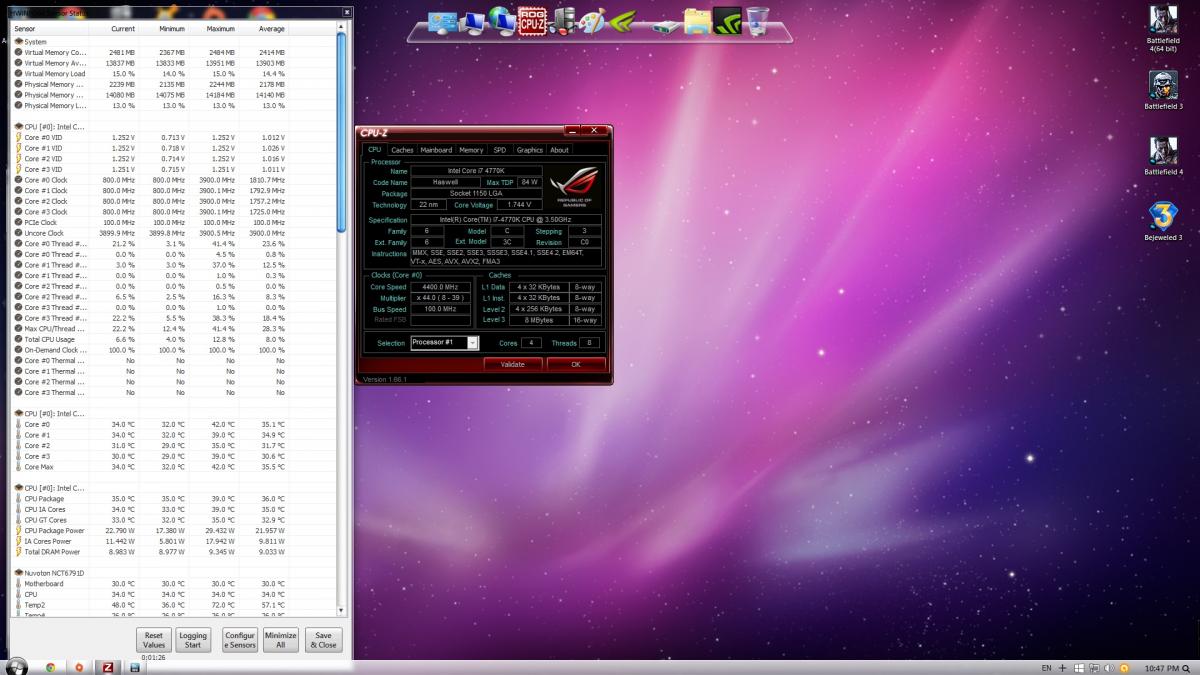Open Chrome from the taskbar

point(50,667)
